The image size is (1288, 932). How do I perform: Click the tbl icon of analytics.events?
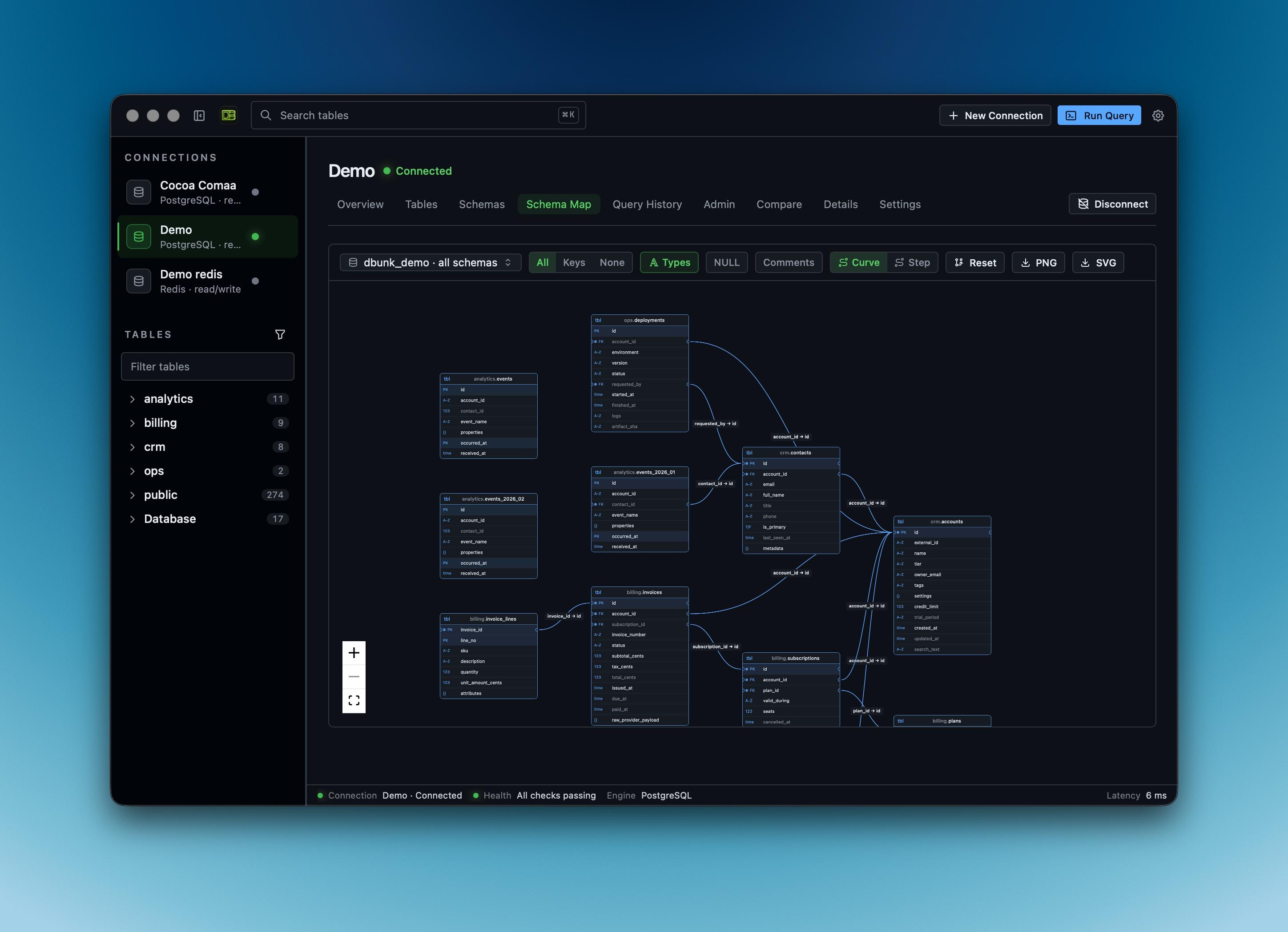pos(447,379)
